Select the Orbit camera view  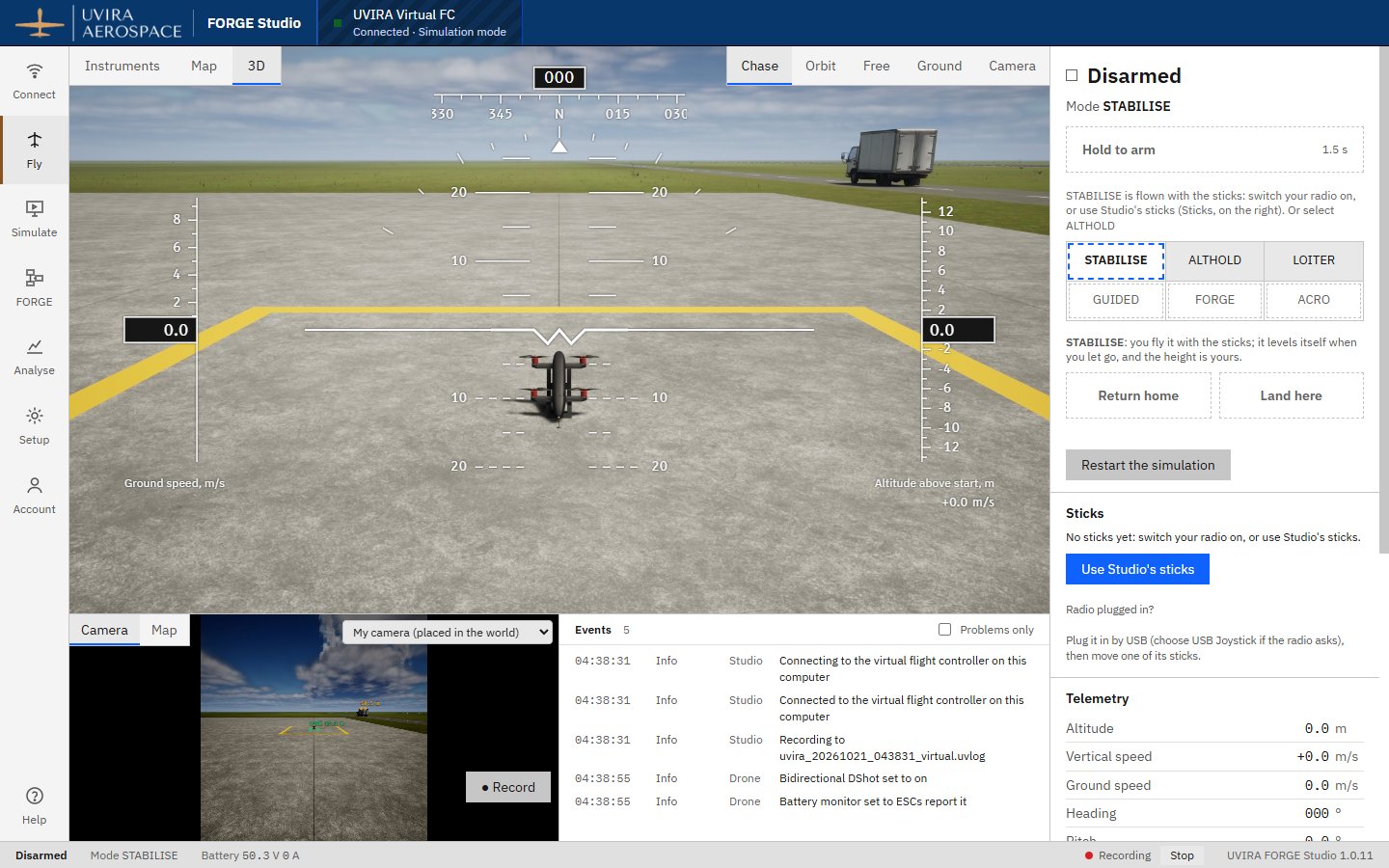[x=821, y=66]
